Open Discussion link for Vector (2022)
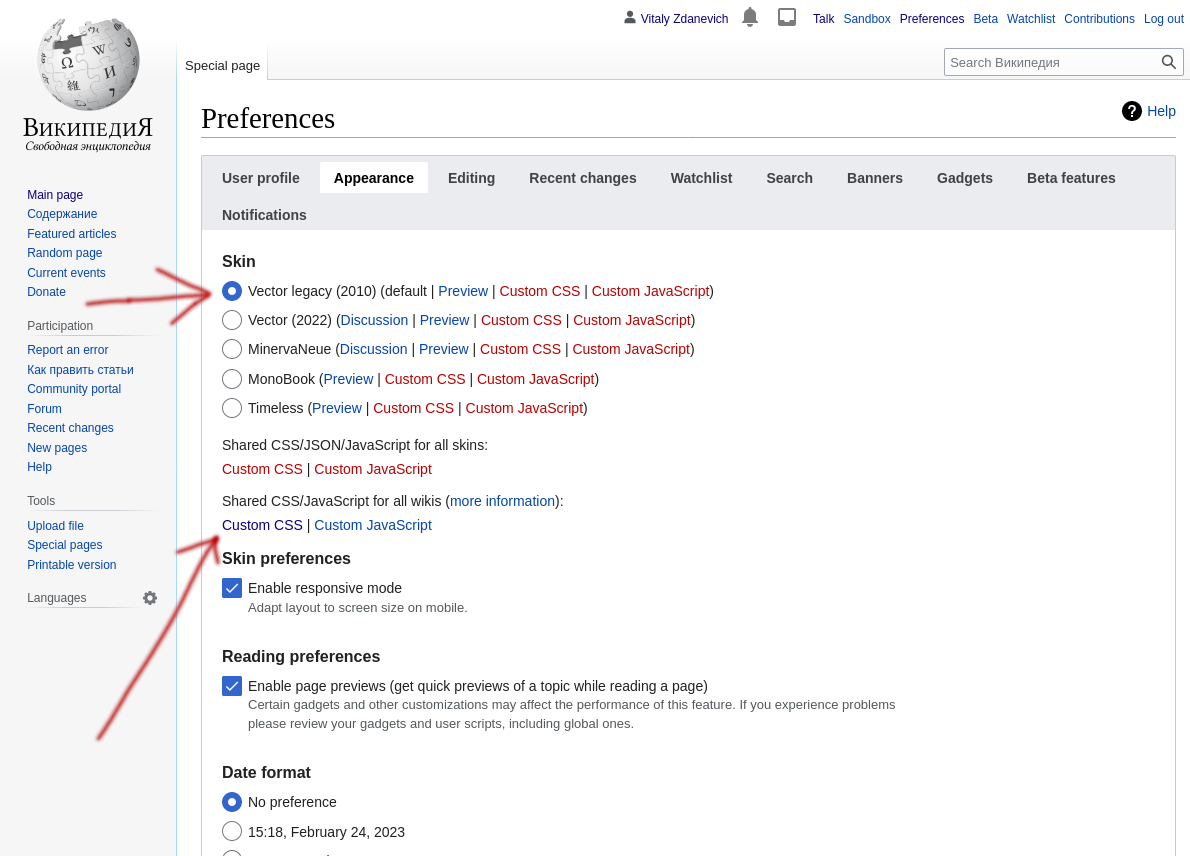This screenshot has height=856, width=1190. click(374, 320)
